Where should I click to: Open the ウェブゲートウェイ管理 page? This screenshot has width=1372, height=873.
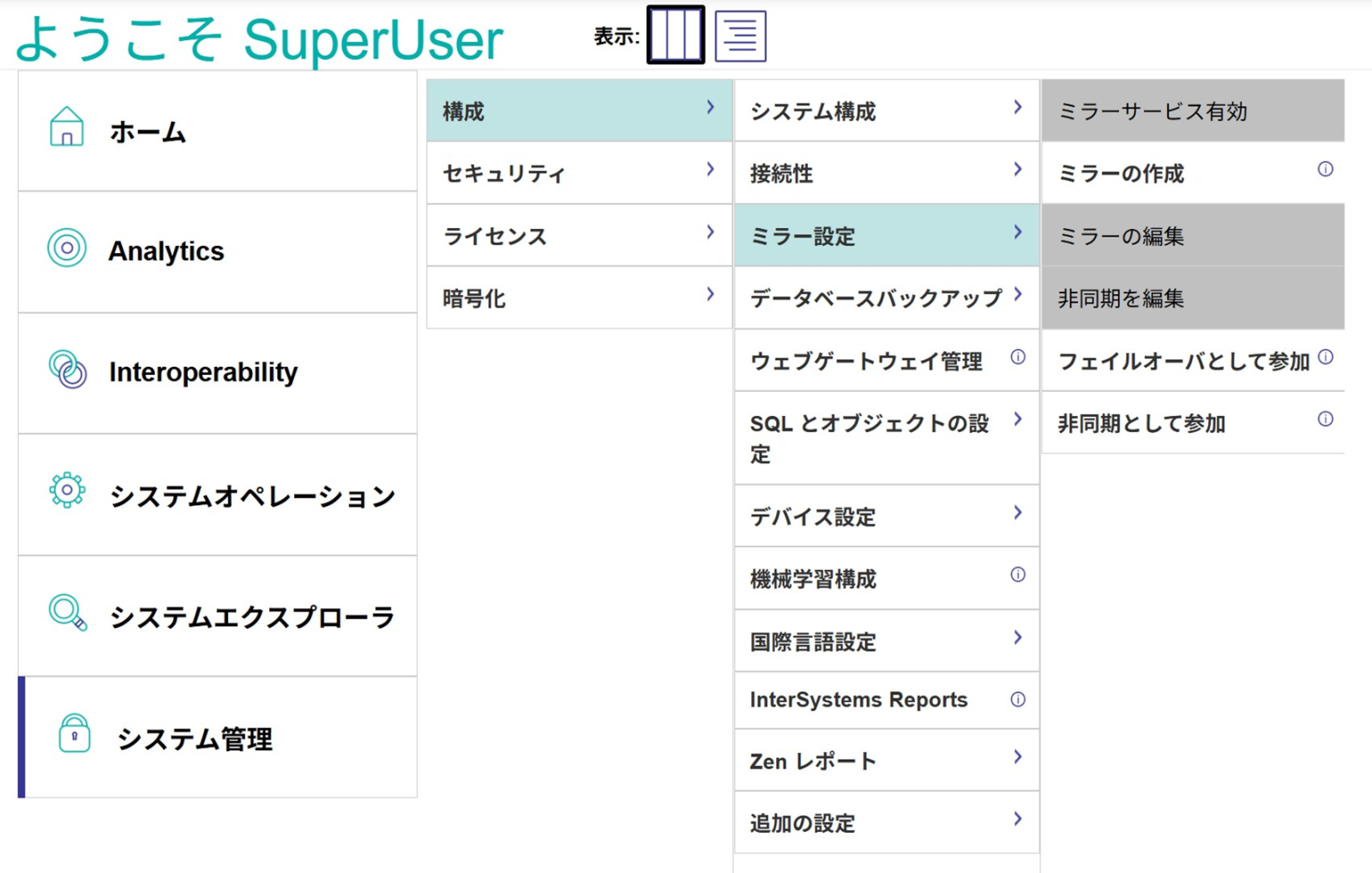tap(866, 362)
